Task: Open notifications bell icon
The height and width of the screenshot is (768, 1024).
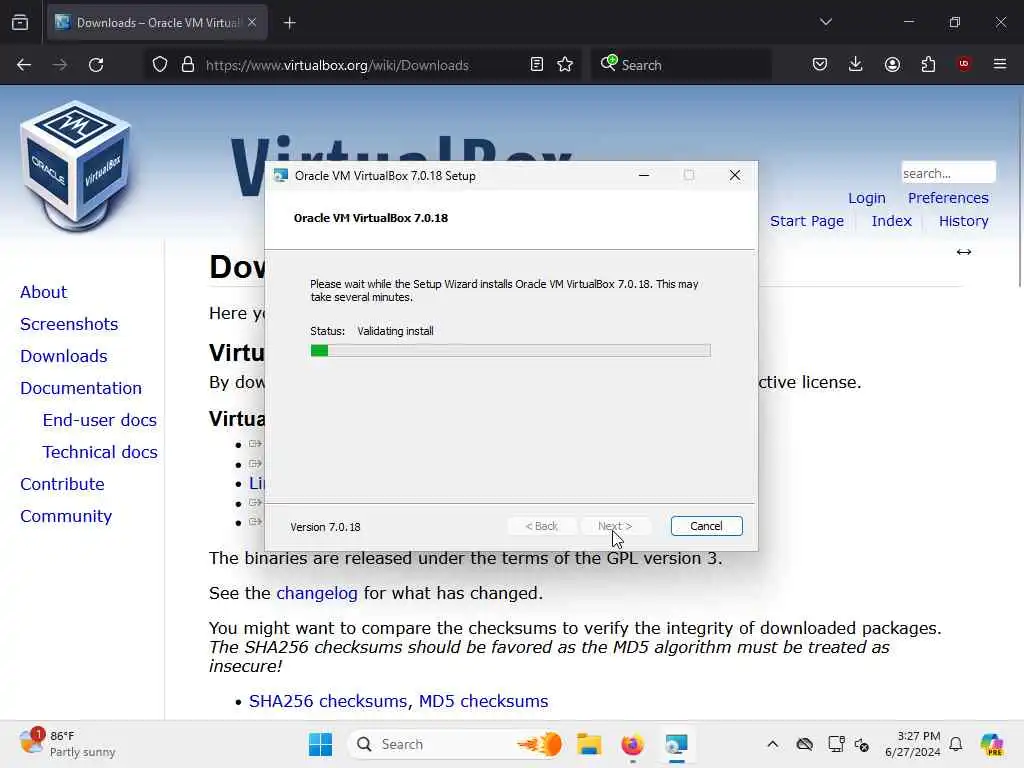Action: point(955,744)
